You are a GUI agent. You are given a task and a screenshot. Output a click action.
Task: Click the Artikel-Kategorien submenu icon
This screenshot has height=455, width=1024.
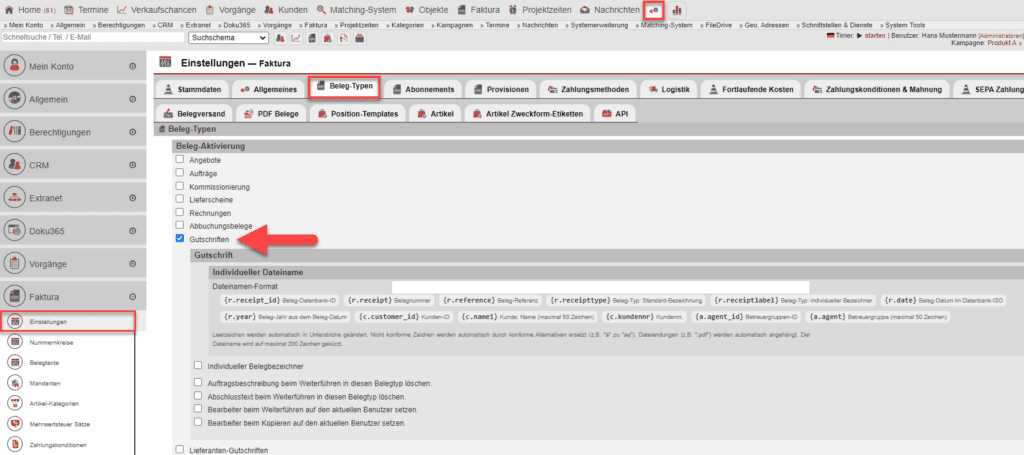(14, 403)
